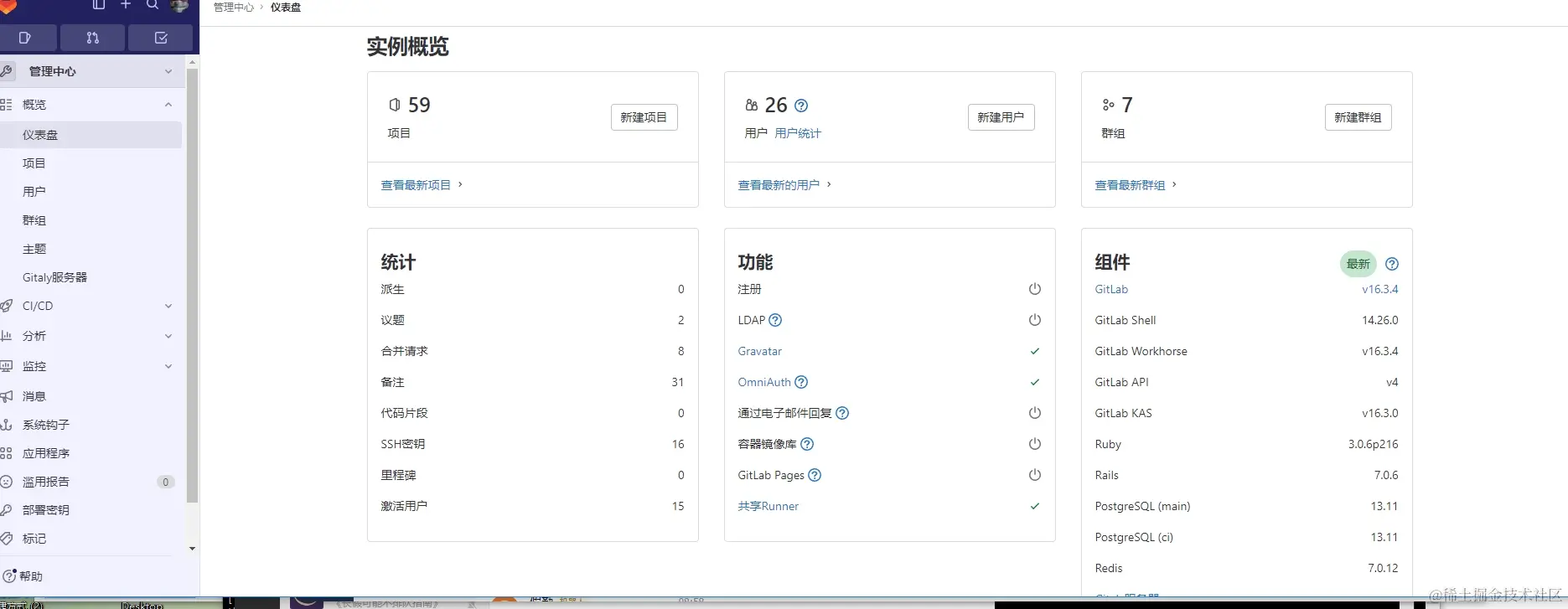Open 项目 in the sidebar
1568x609 pixels.
pyautogui.click(x=91, y=163)
